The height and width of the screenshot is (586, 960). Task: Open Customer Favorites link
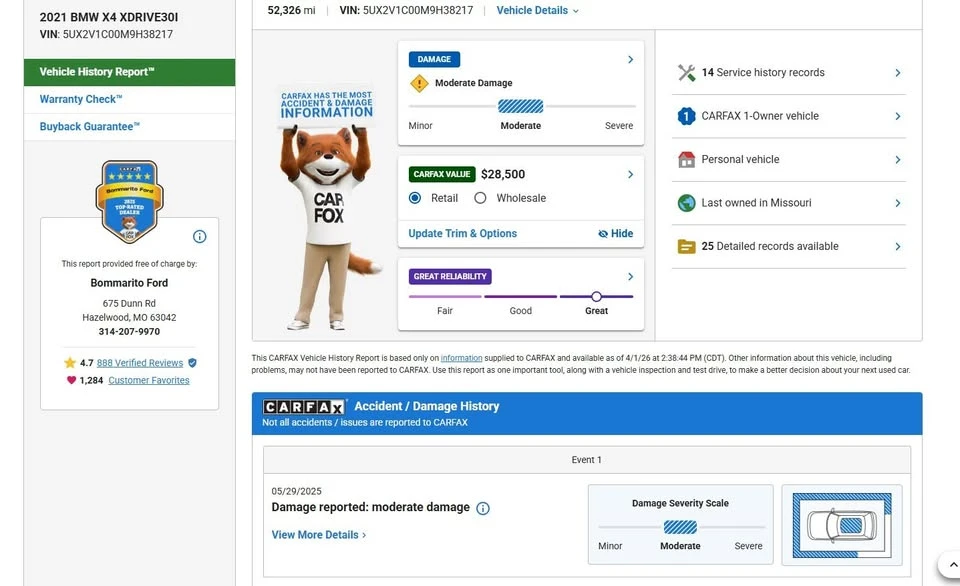pos(149,380)
